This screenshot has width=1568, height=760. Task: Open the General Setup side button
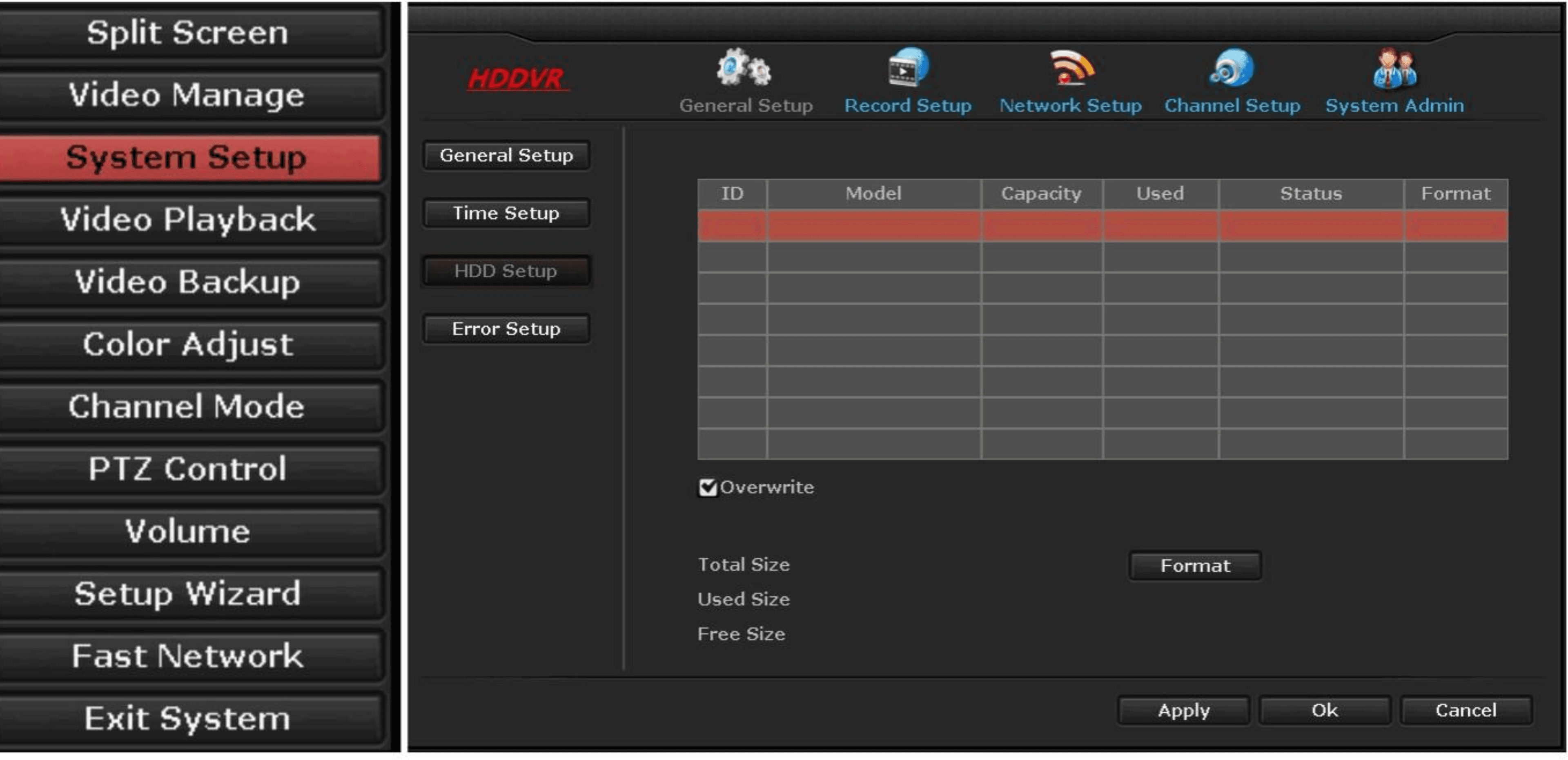(506, 156)
